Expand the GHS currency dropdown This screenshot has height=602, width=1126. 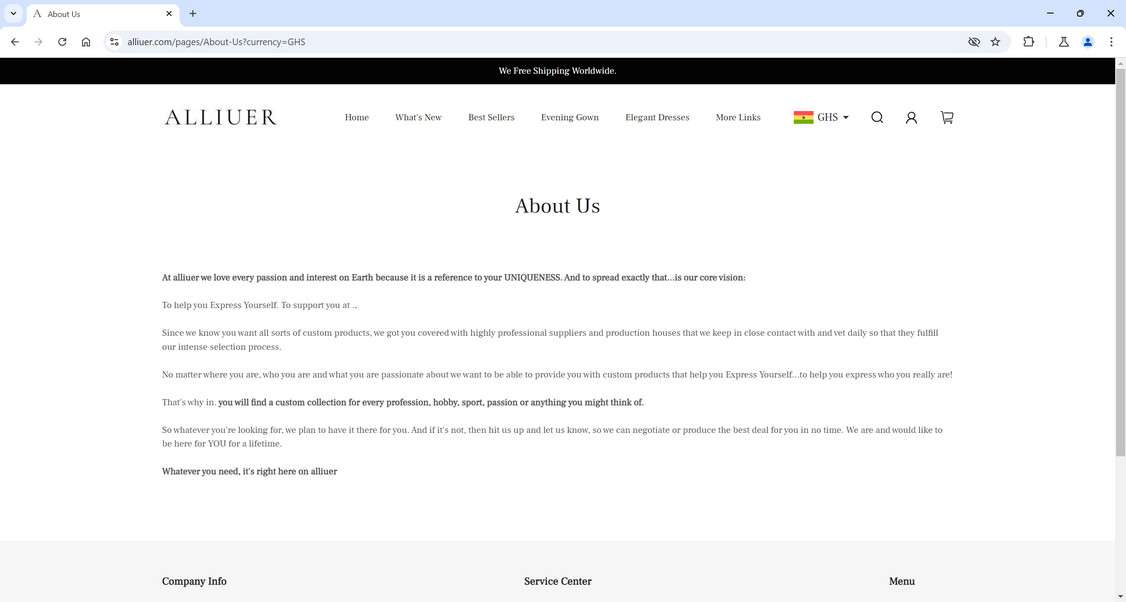[x=845, y=117]
